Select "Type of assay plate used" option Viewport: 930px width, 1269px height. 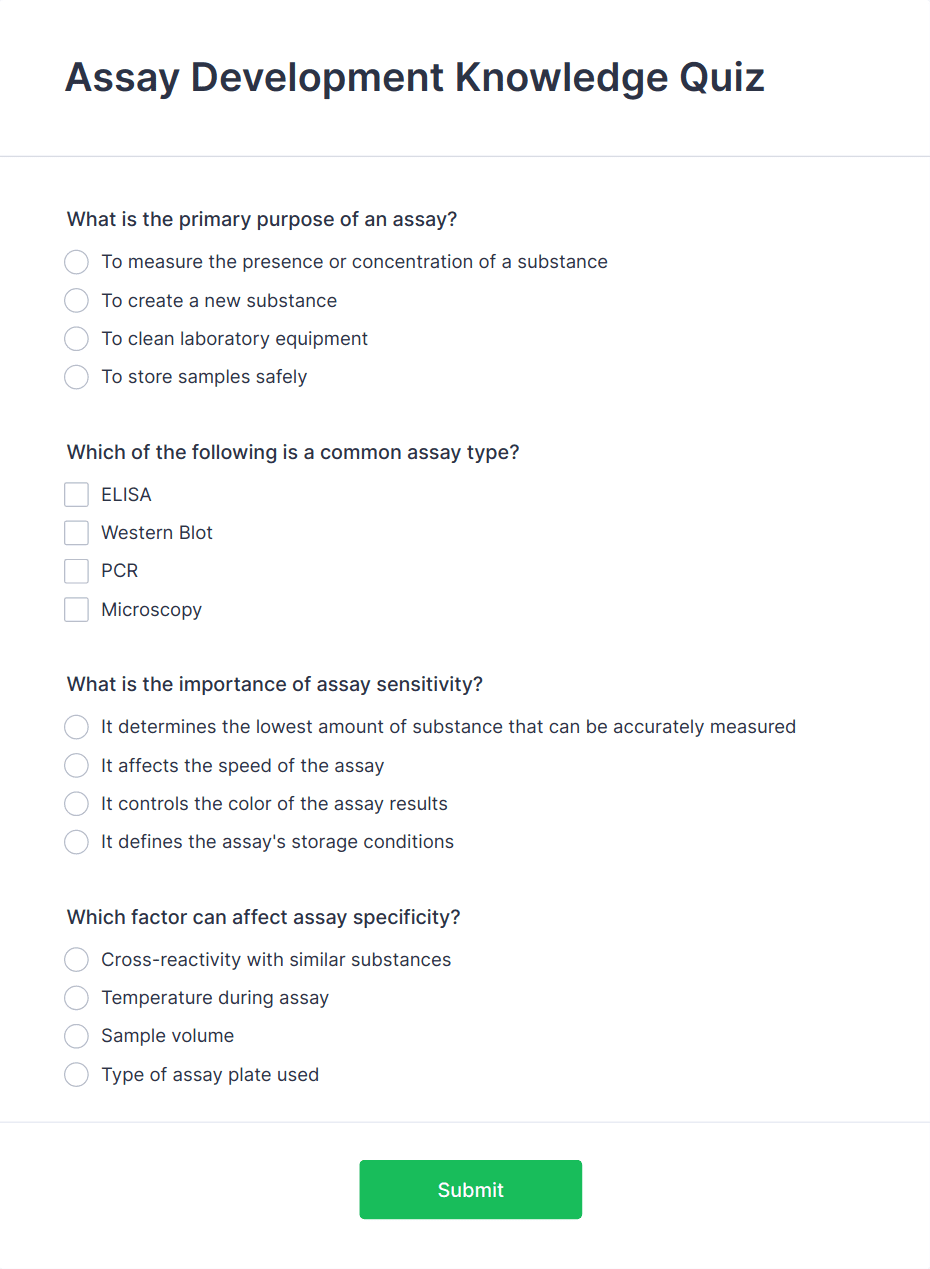pos(76,1074)
